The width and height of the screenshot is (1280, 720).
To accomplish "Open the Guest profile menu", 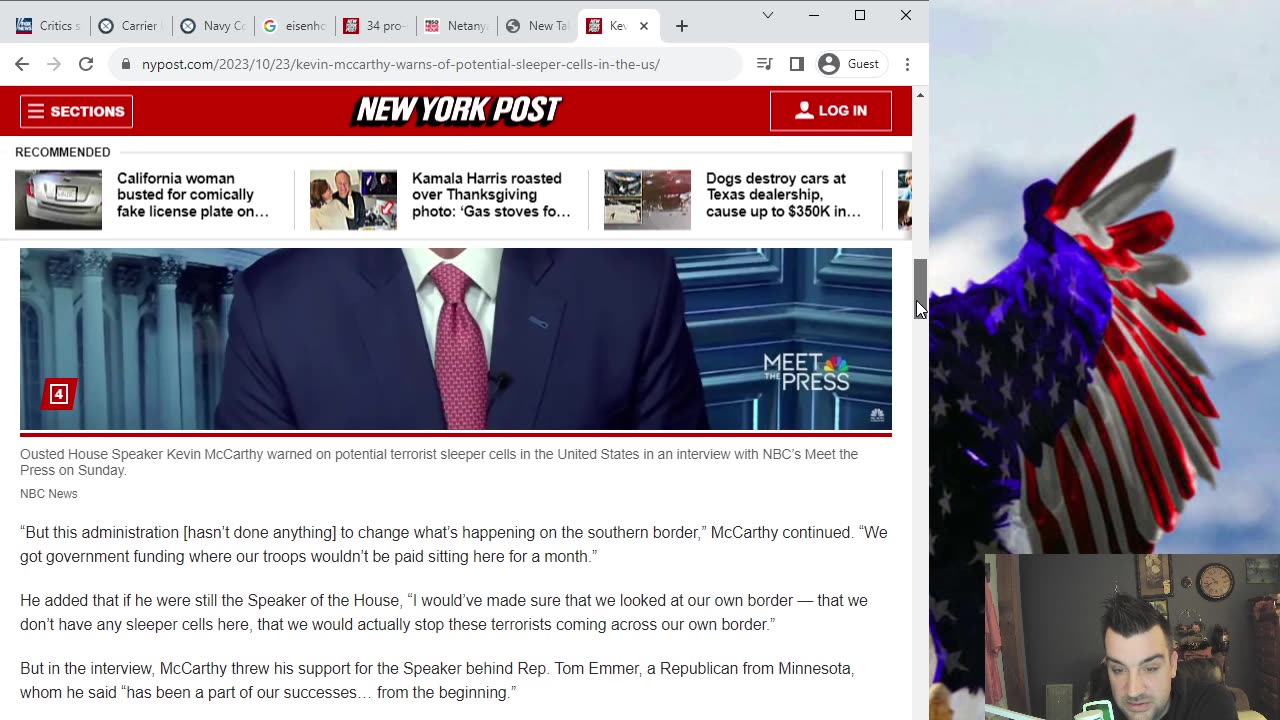I will point(849,64).
